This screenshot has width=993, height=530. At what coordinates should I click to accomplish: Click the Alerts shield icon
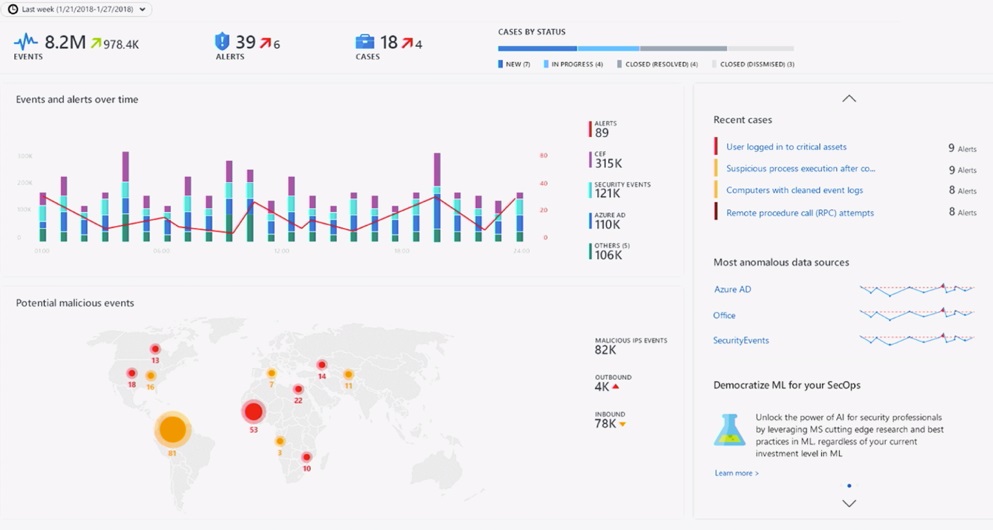point(222,42)
